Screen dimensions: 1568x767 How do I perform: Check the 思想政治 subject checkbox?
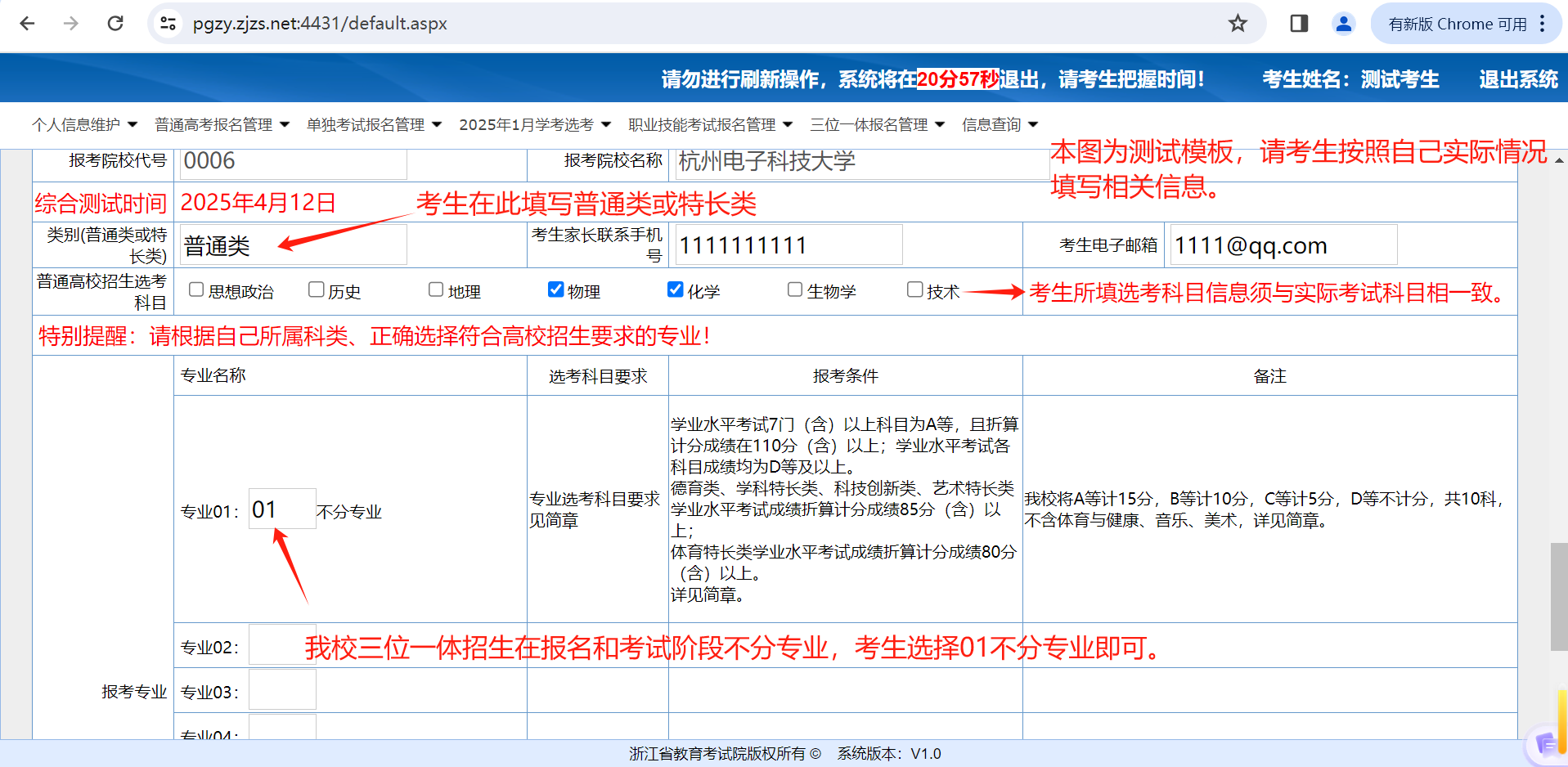[196, 289]
